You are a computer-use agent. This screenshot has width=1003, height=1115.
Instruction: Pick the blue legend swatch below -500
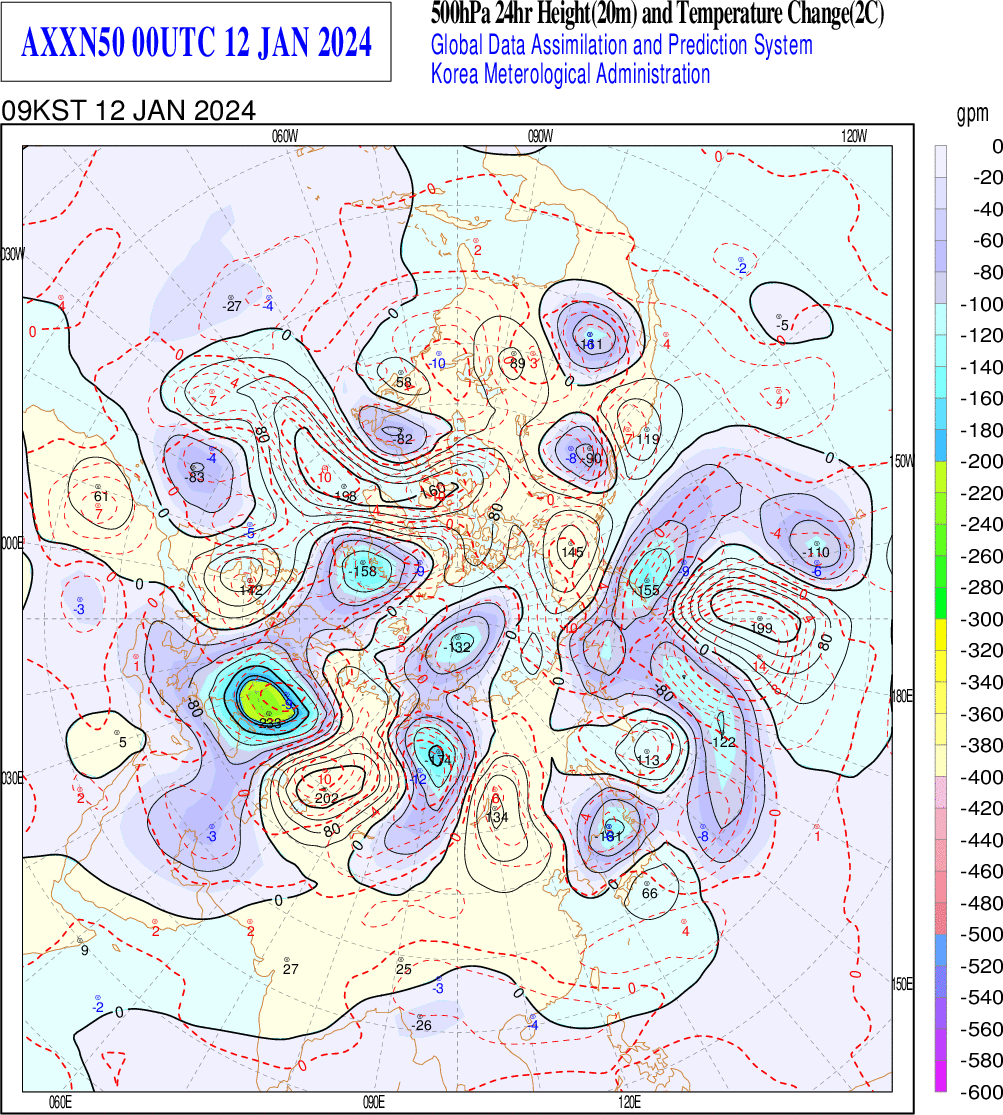click(940, 949)
